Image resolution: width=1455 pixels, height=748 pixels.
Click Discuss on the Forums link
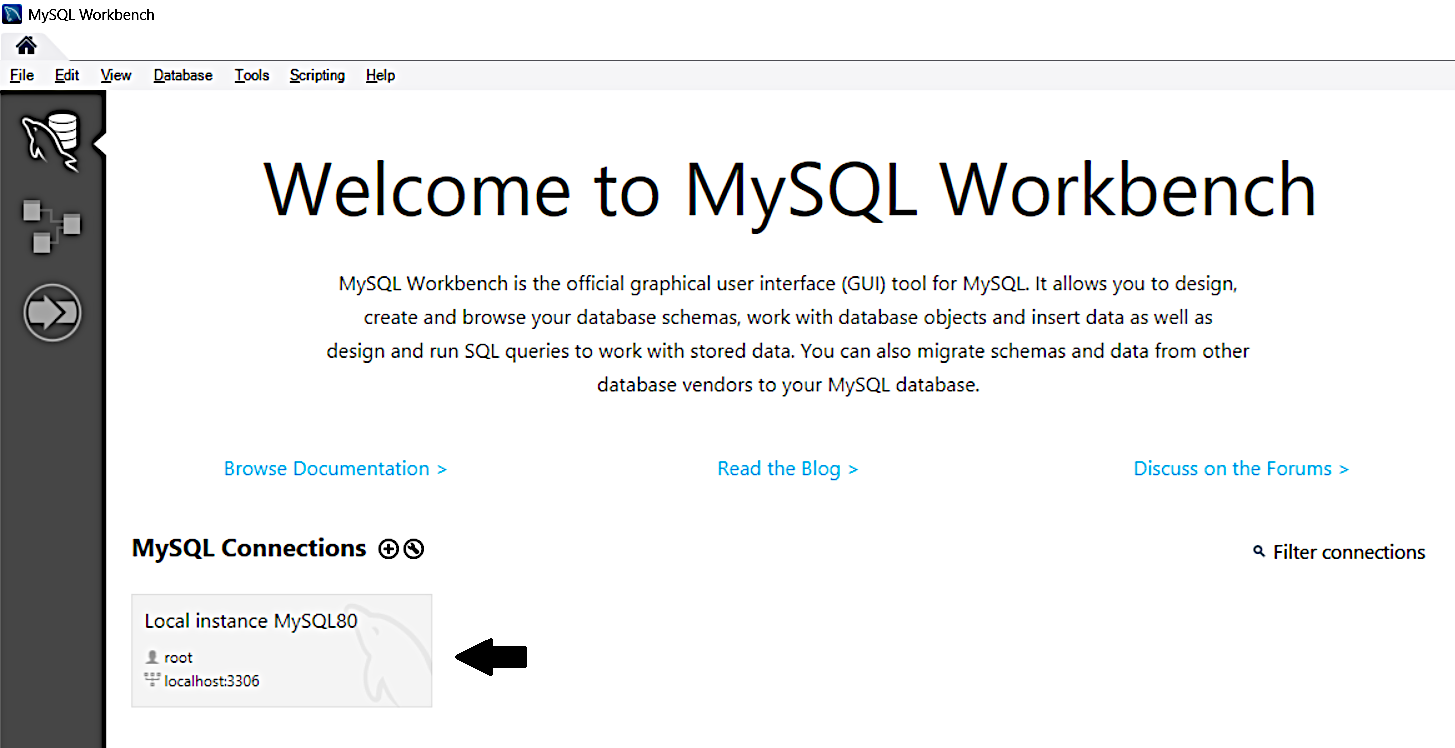click(x=1241, y=468)
